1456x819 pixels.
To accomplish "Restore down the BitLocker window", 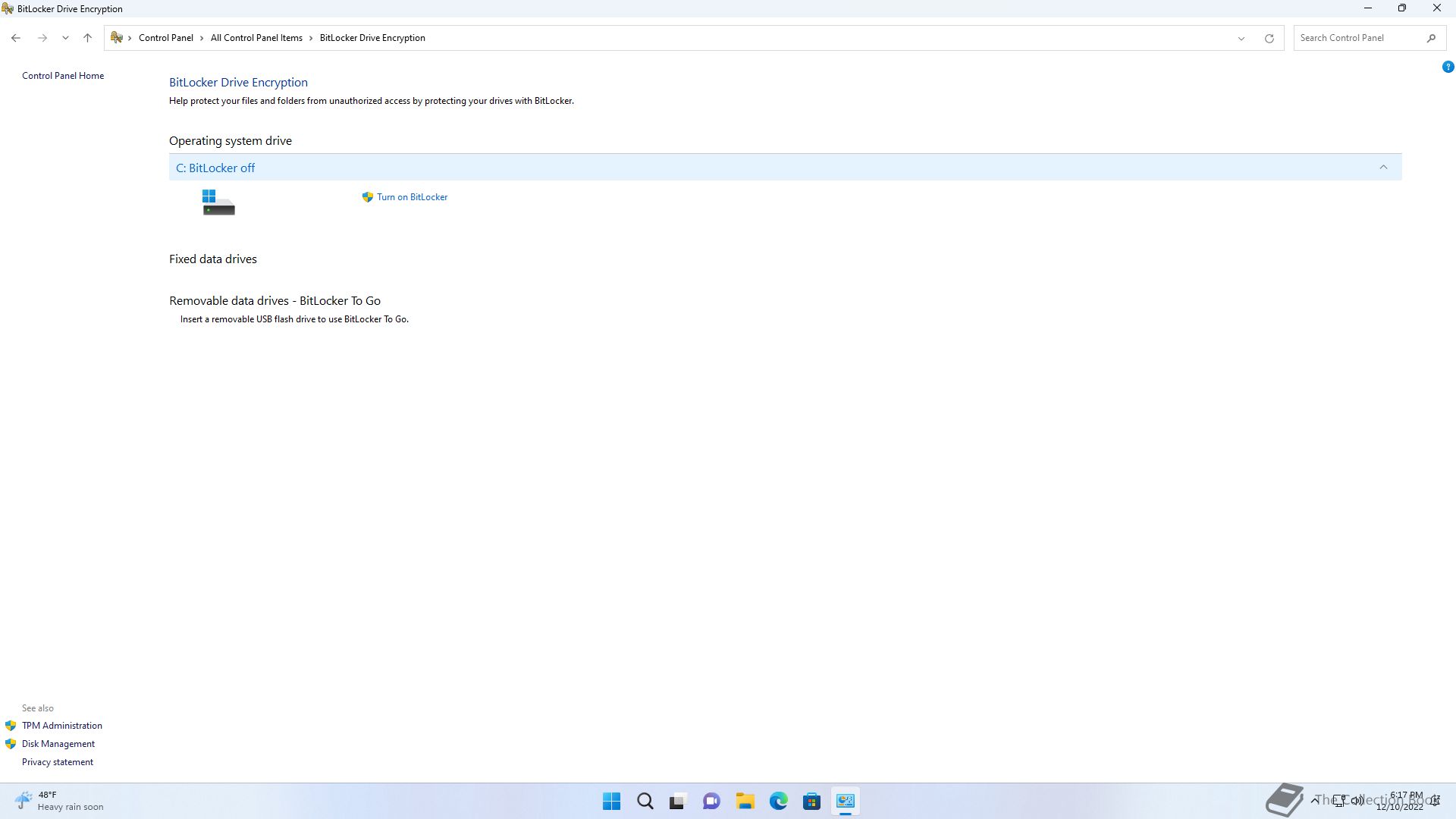I will click(1402, 8).
